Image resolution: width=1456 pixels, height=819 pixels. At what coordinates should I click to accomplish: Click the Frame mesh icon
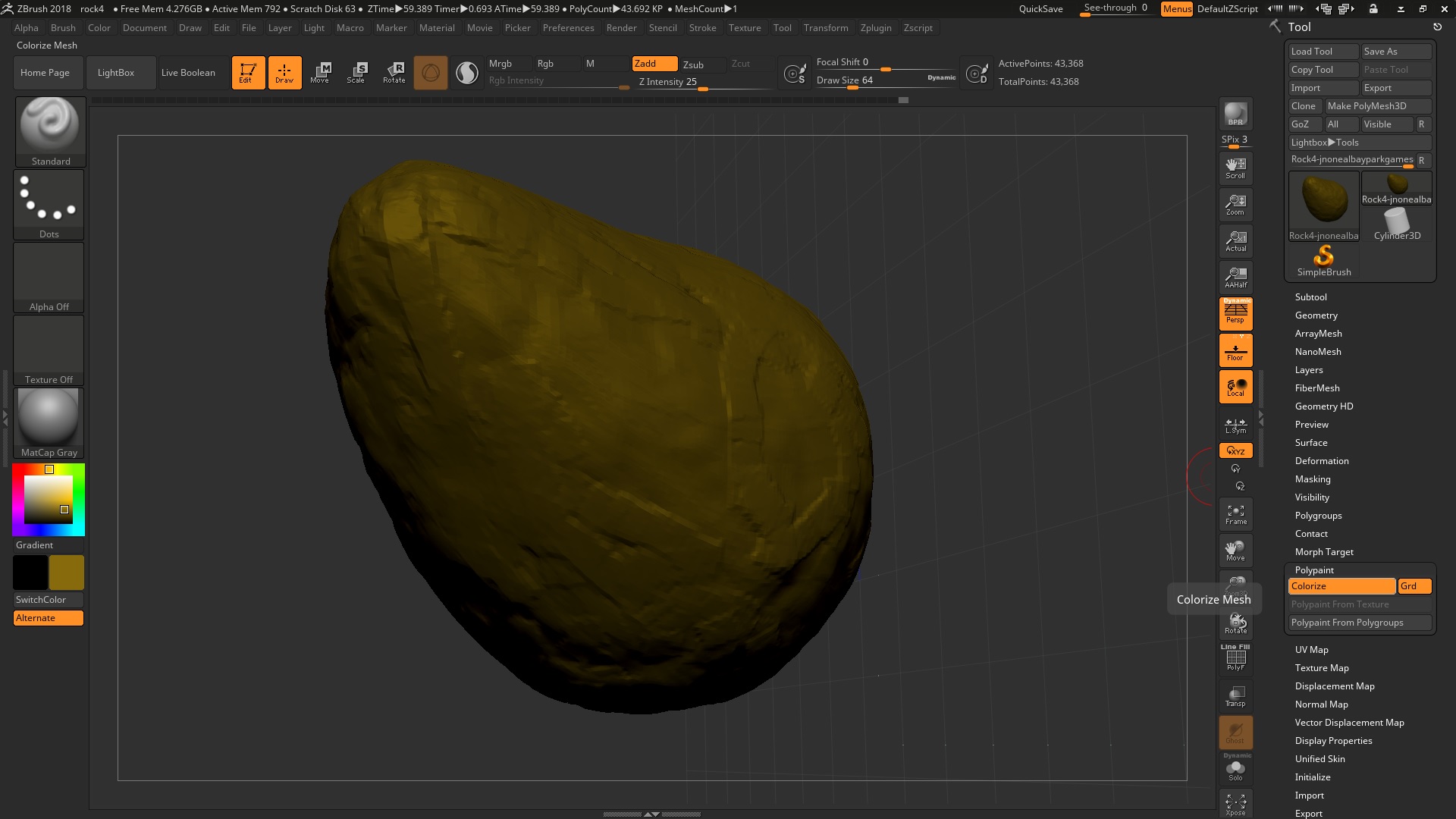click(1235, 514)
